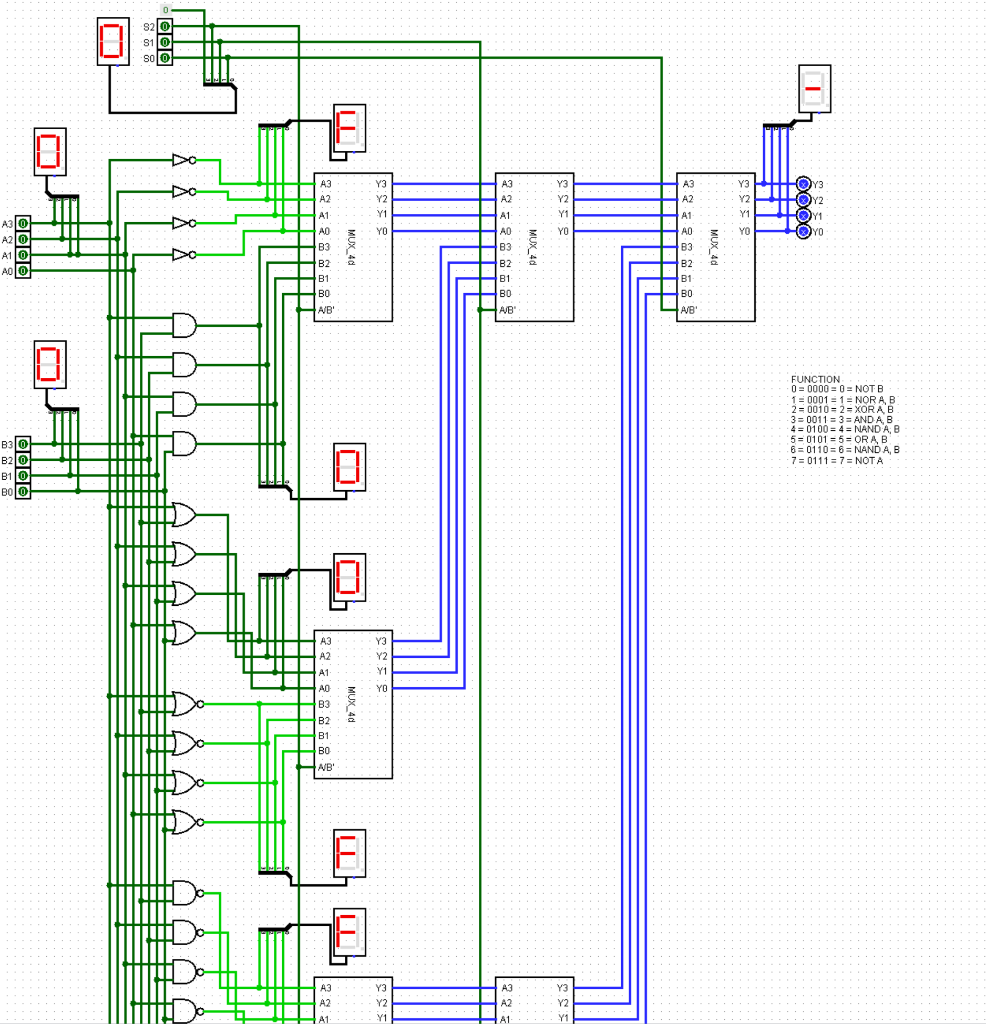
Task: Select the output hex display showing a dash
Action: [815, 89]
